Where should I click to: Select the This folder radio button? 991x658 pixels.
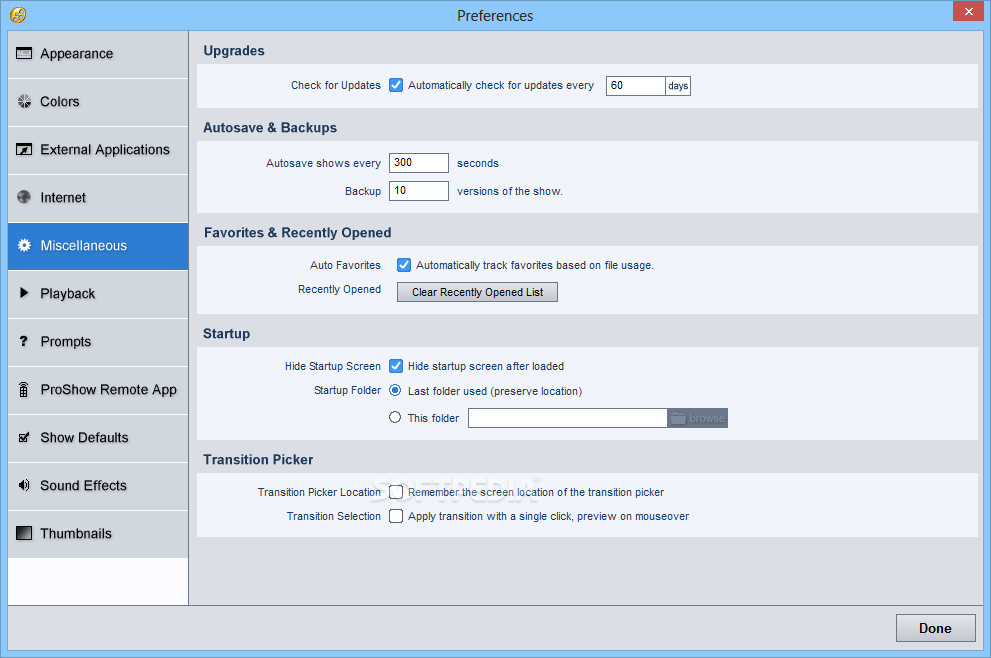pos(395,417)
